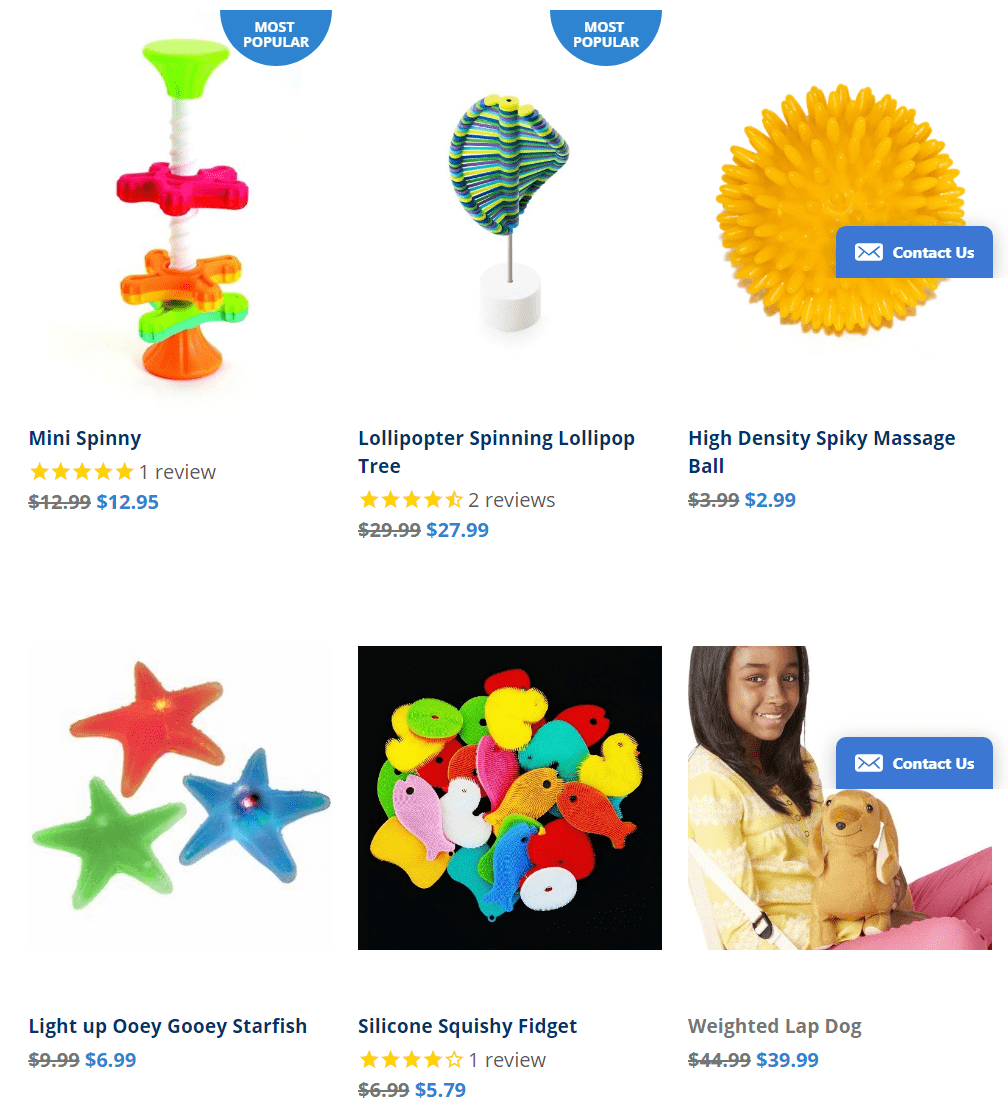Screen dimensions: 1008x1111
Task: Open the Light up Ooey Gooey Starfish link
Action: click(x=168, y=1027)
